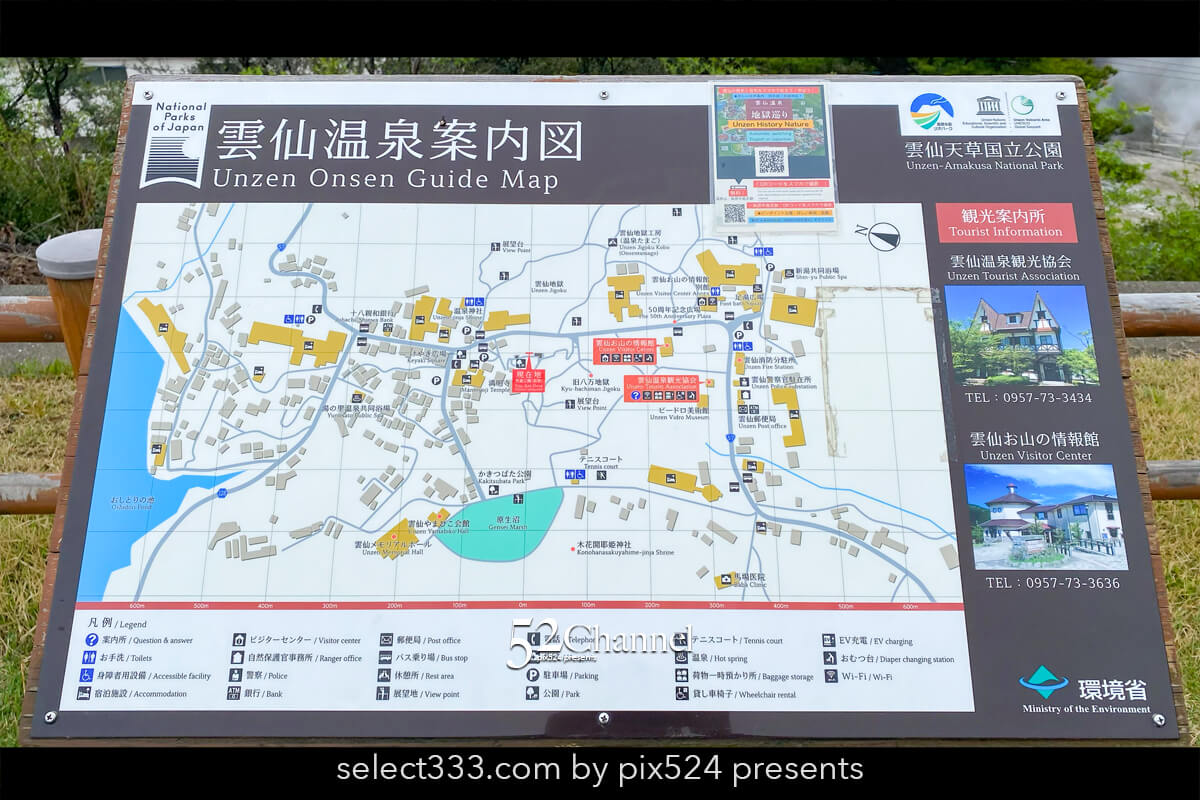The height and width of the screenshot is (800, 1200).
Task: Click the Shin-yu Public Spa label
Action: pos(820,274)
